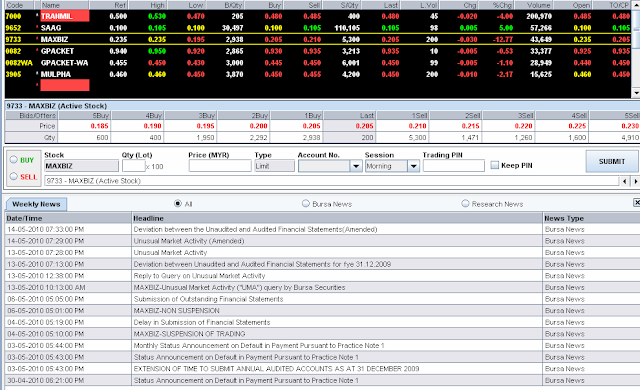This screenshot has height=390, width=640.
Task: Click 1Buy price 0.205
Action: [x=311, y=126]
